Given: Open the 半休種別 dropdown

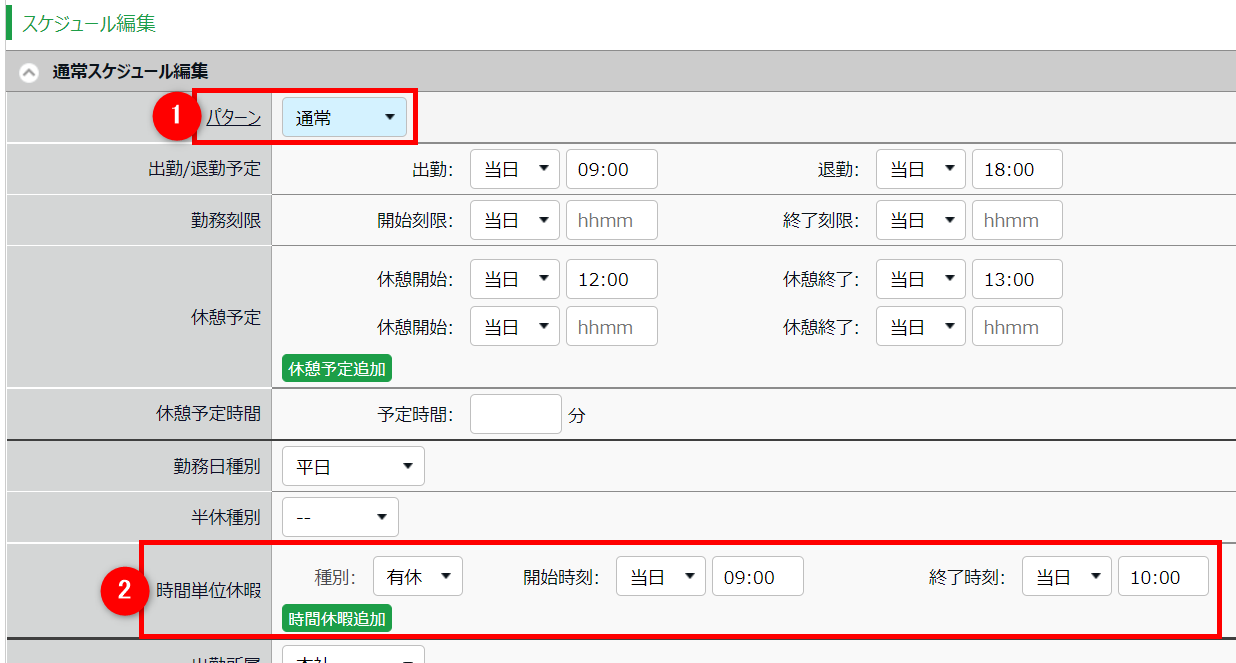Looking at the screenshot, I should [x=340, y=517].
